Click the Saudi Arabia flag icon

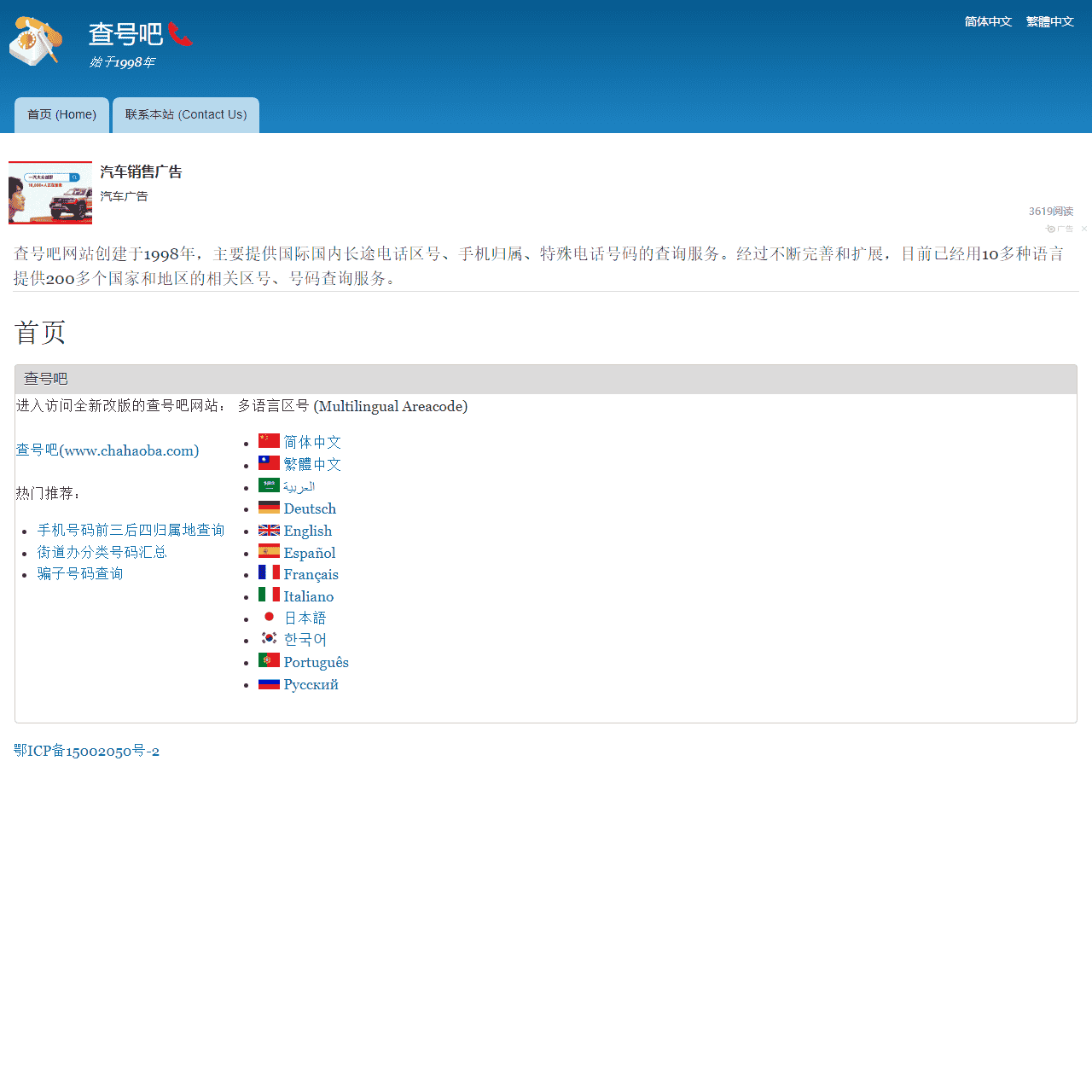pos(269,485)
